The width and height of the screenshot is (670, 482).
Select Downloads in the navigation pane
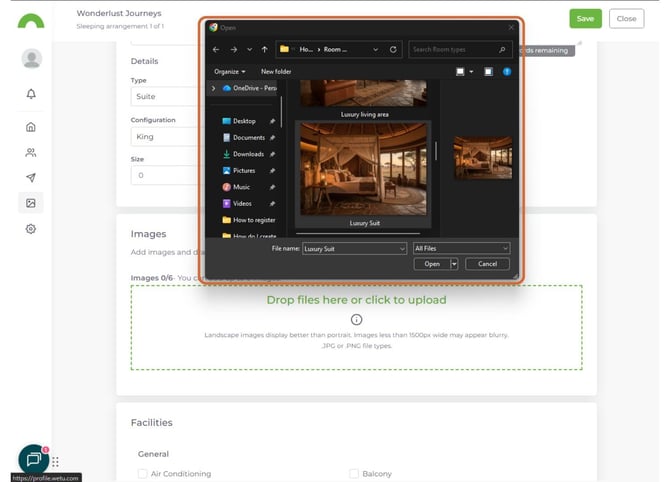[248, 154]
